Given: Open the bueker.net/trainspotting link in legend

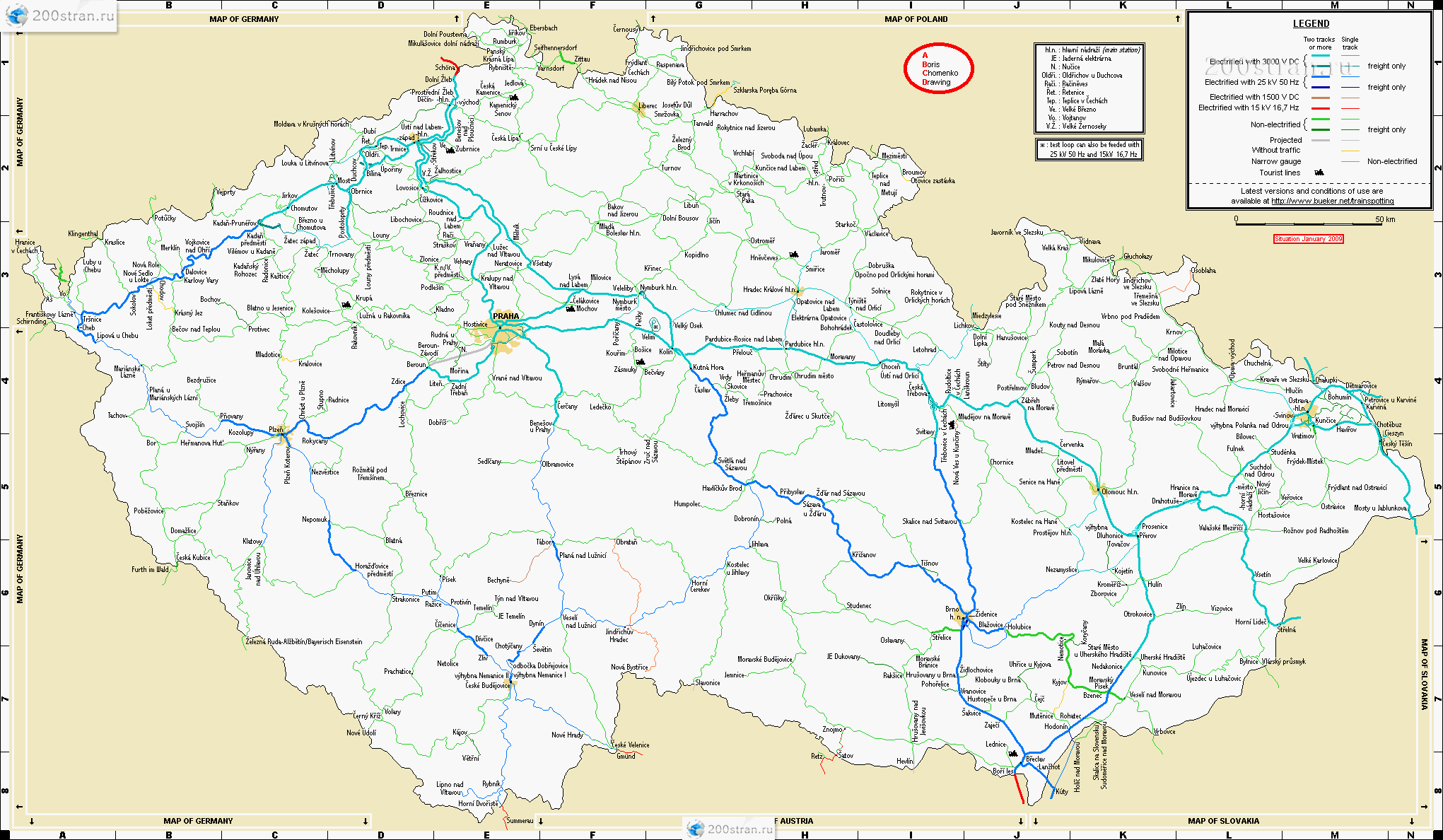Looking at the screenshot, I should [x=1332, y=201].
